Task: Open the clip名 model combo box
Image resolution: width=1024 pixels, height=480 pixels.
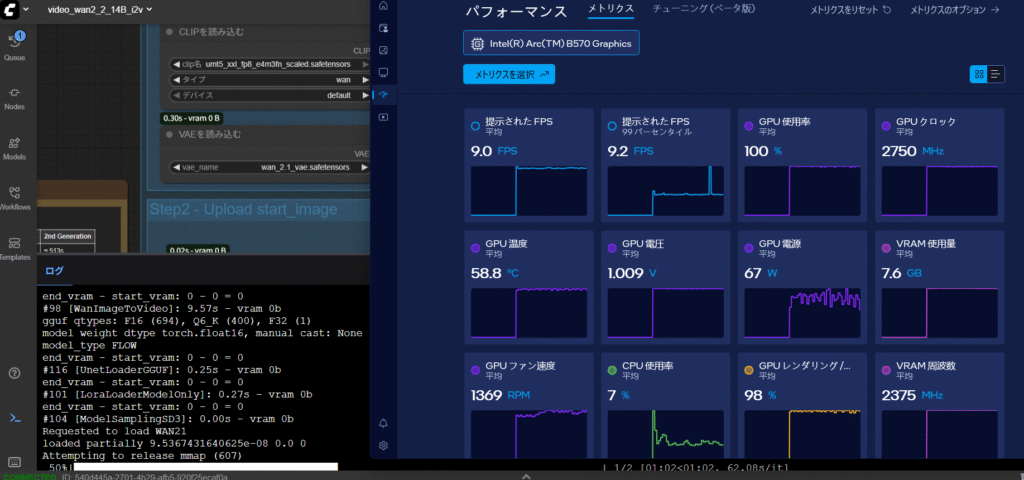Action: (x=270, y=64)
